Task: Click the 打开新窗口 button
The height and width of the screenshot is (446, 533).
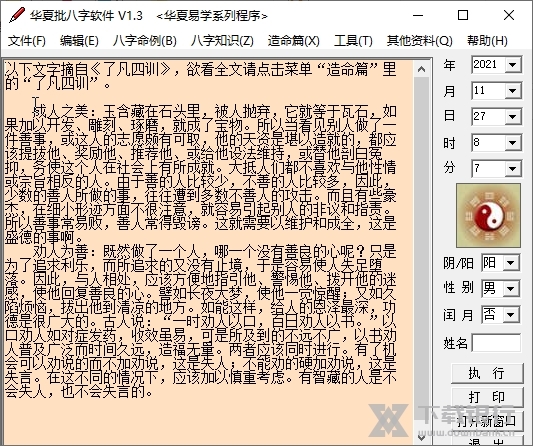Action: pos(487,421)
